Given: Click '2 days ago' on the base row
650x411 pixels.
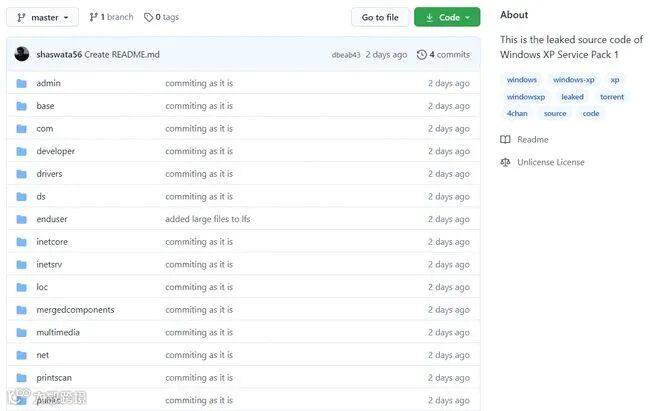Looking at the screenshot, I should pyautogui.click(x=449, y=106).
